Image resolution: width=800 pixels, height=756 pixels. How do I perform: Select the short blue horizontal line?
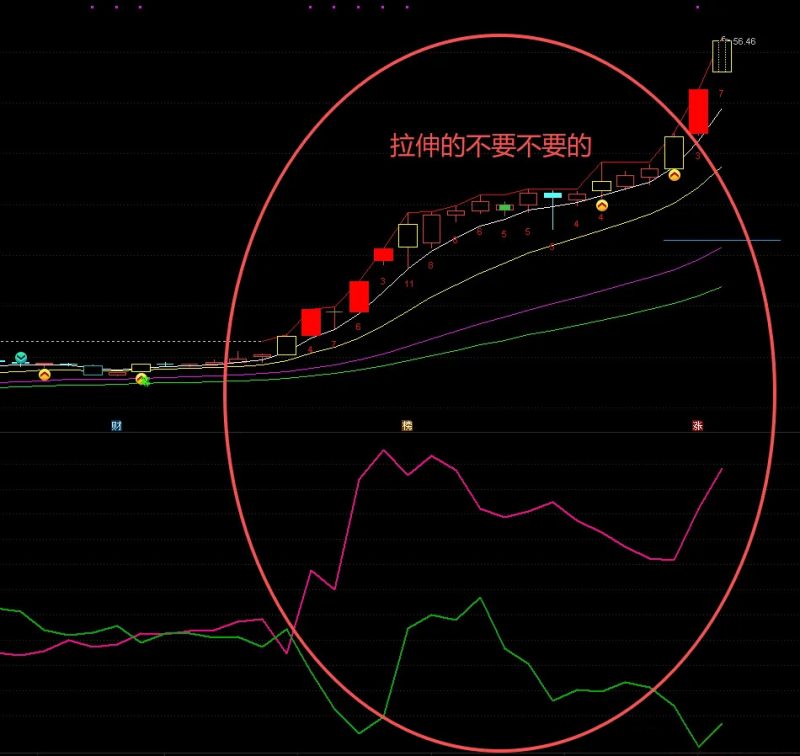[721, 240]
